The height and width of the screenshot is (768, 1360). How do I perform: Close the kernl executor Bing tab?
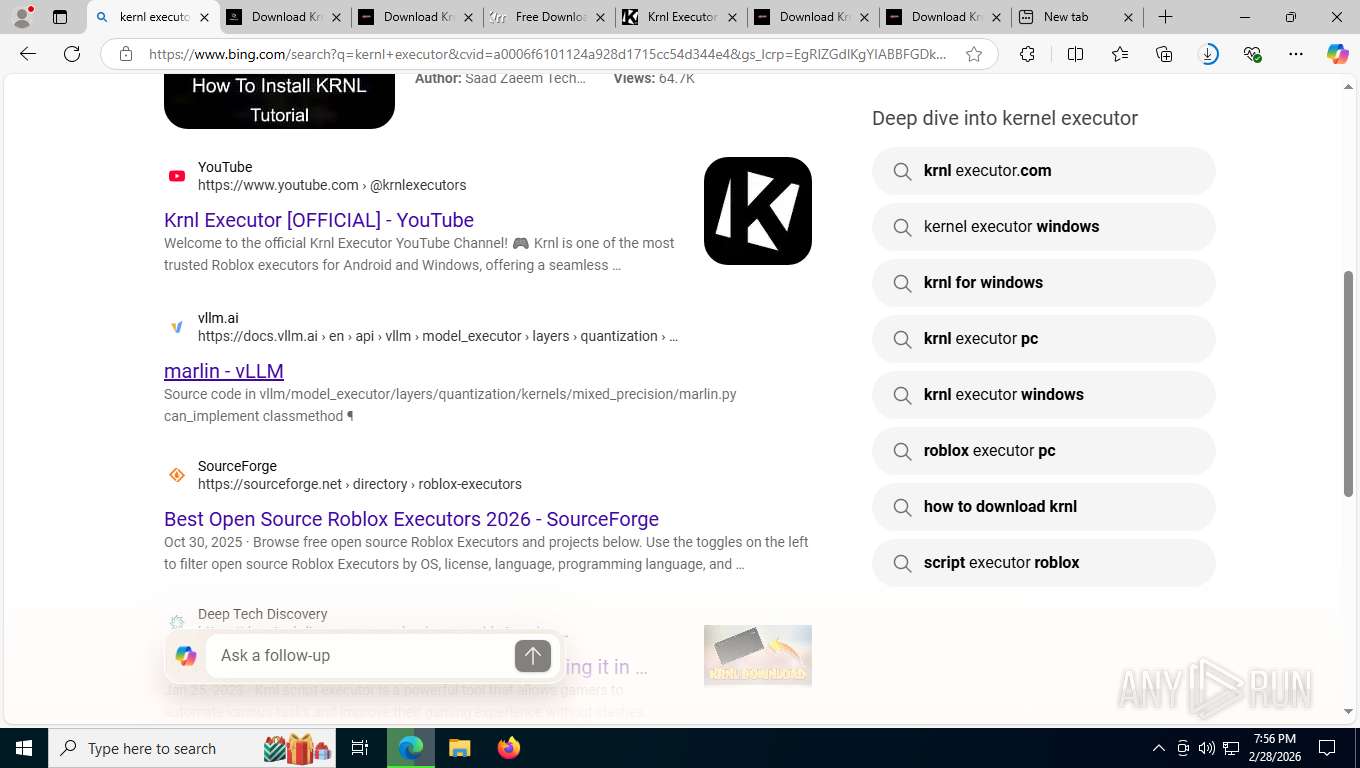pos(204,17)
